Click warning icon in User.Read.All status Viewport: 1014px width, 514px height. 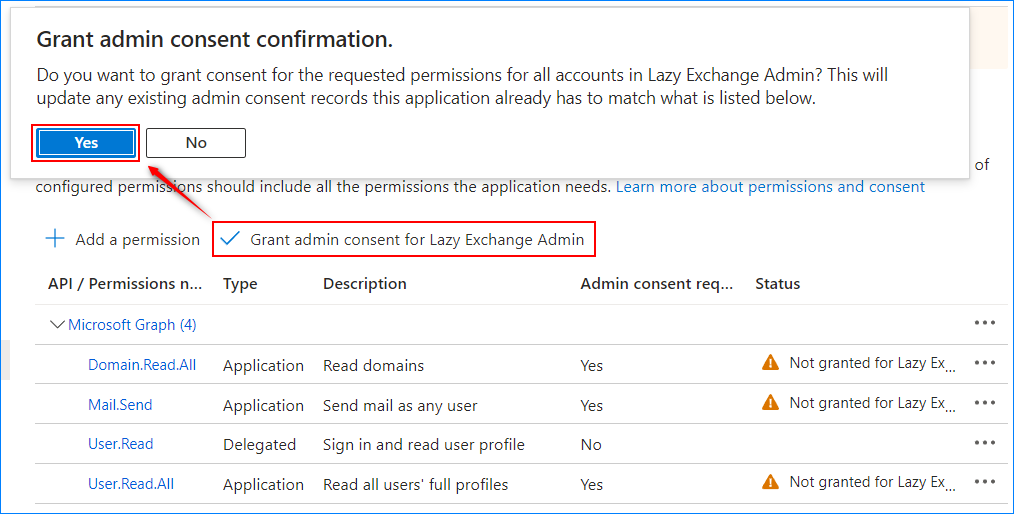[770, 482]
